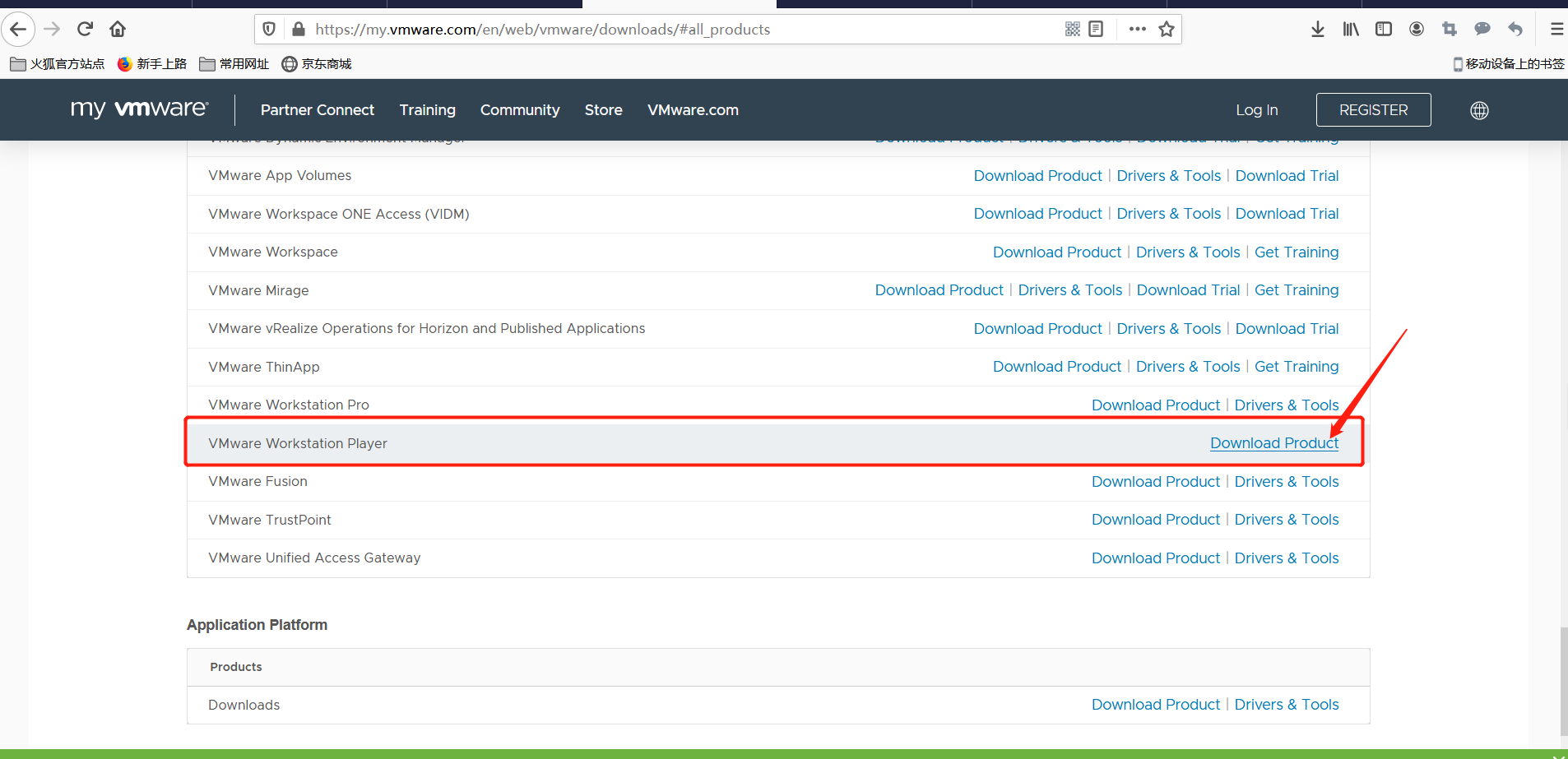Open the tracking protection shield
1568x759 pixels.
(269, 30)
